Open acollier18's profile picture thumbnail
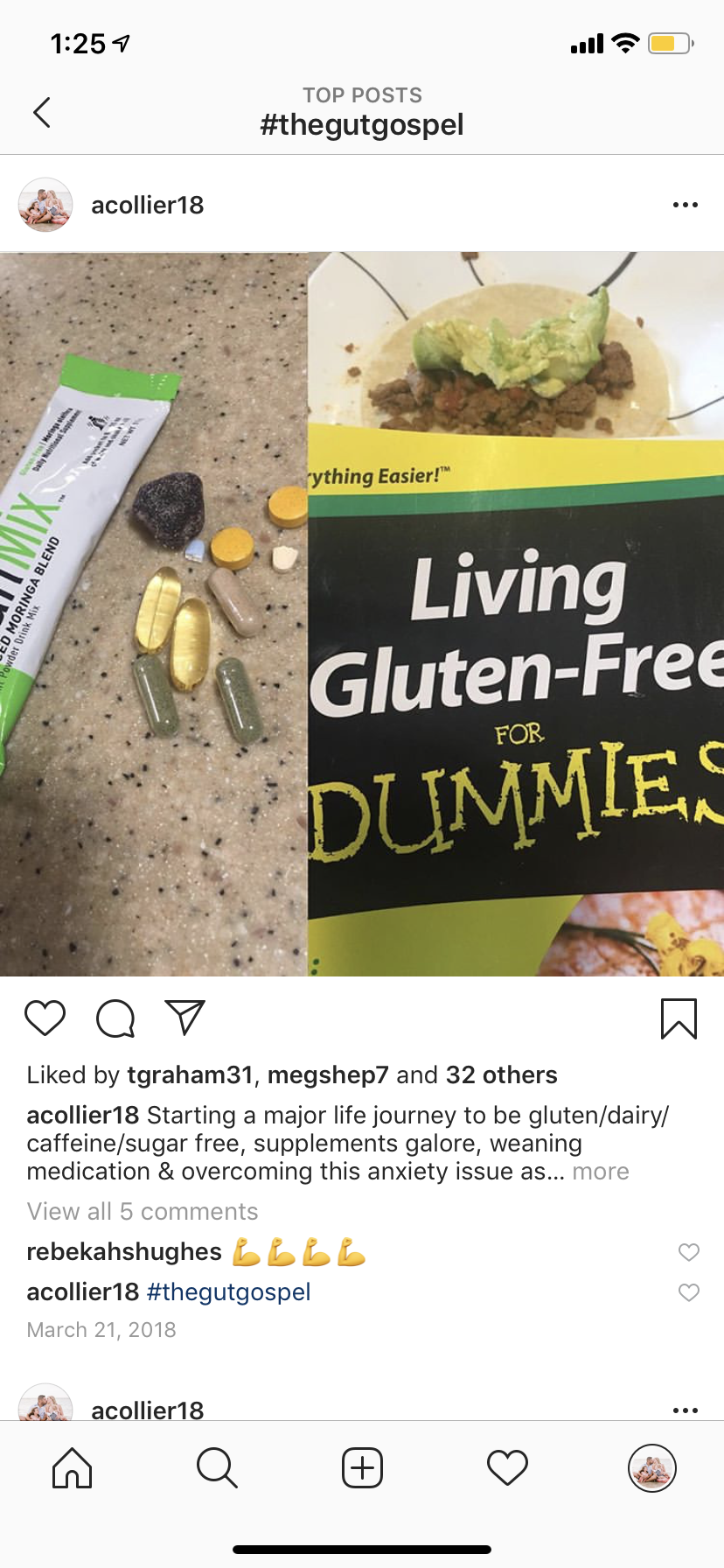 pyautogui.click(x=45, y=205)
